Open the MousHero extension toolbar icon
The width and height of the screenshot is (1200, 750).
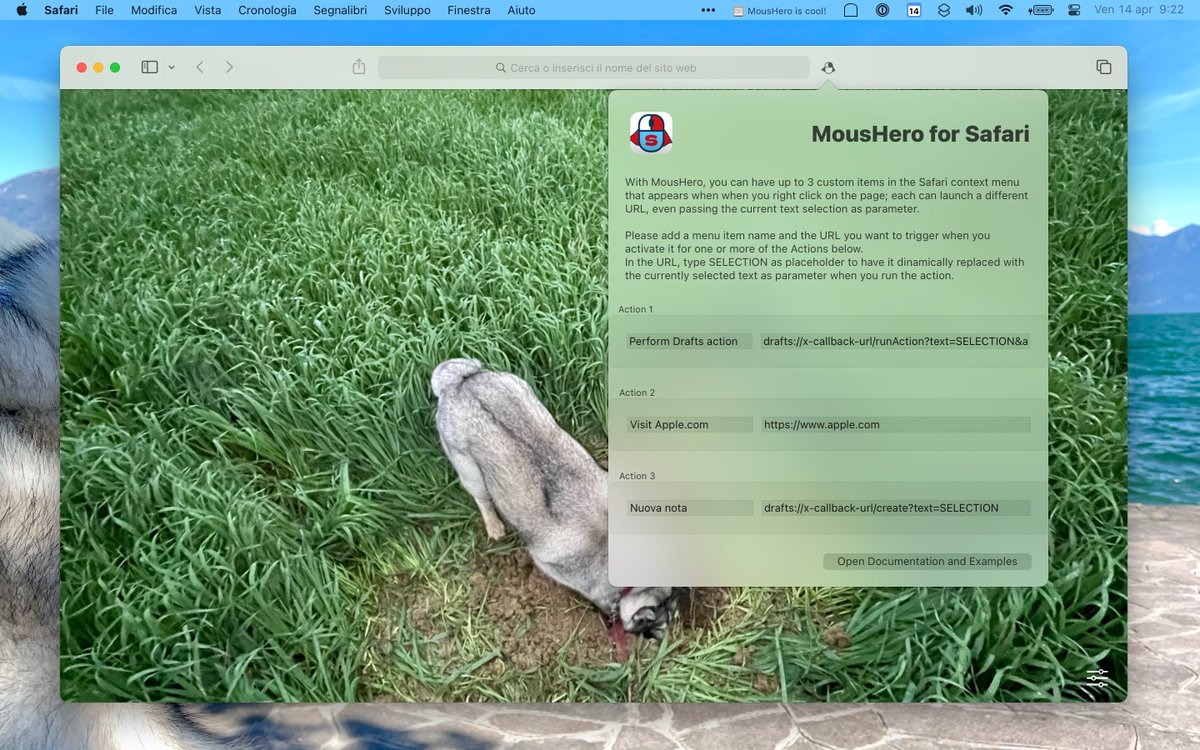pos(828,68)
